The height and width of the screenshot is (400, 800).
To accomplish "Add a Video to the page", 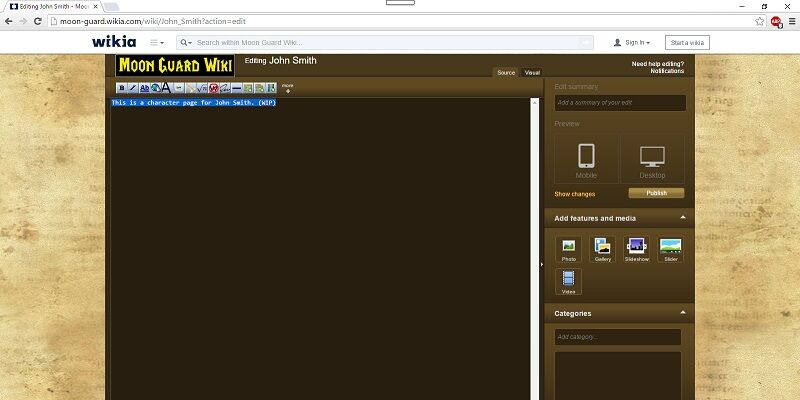I will point(568,282).
